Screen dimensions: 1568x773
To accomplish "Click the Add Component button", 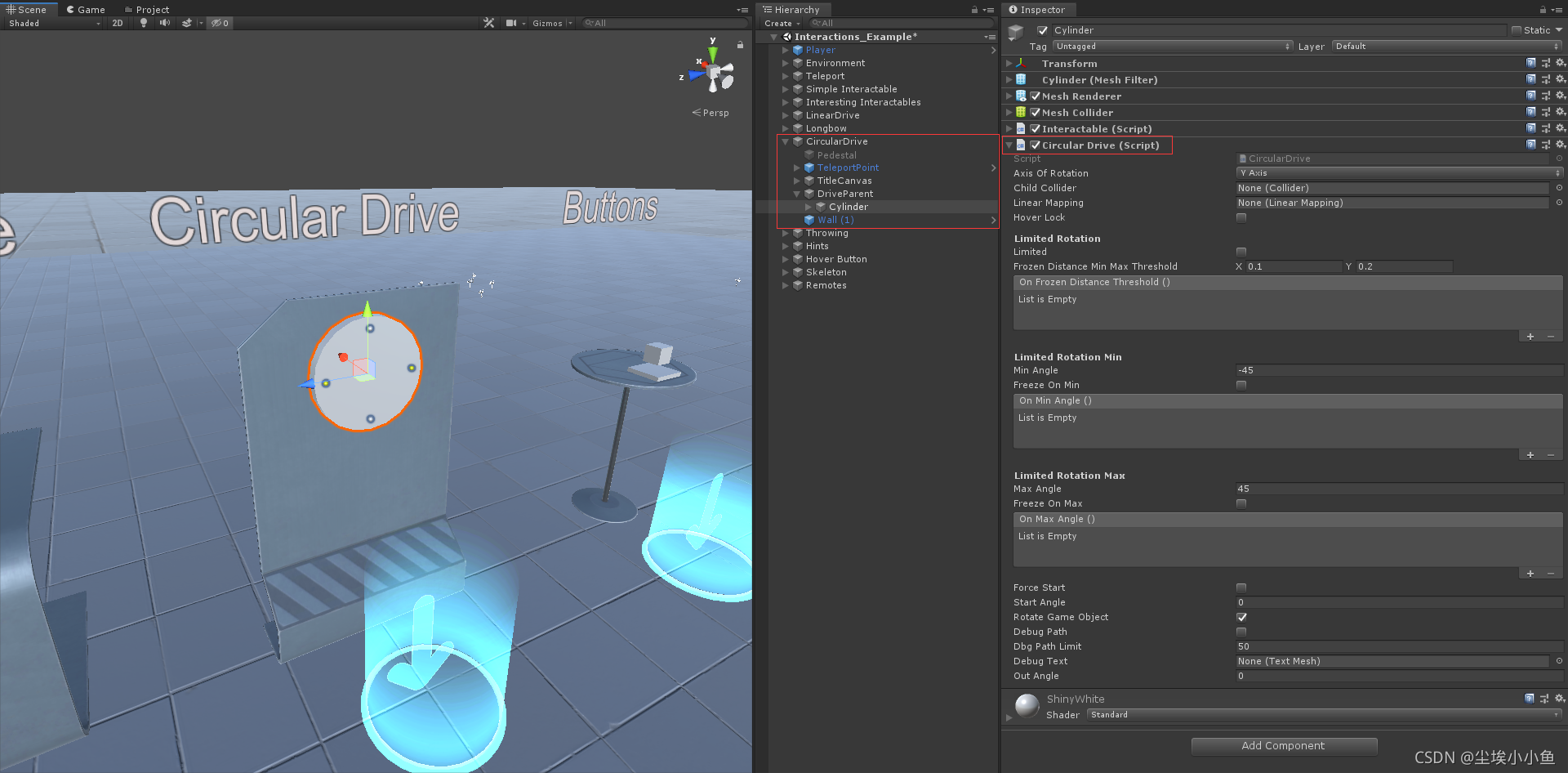I will coord(1284,746).
